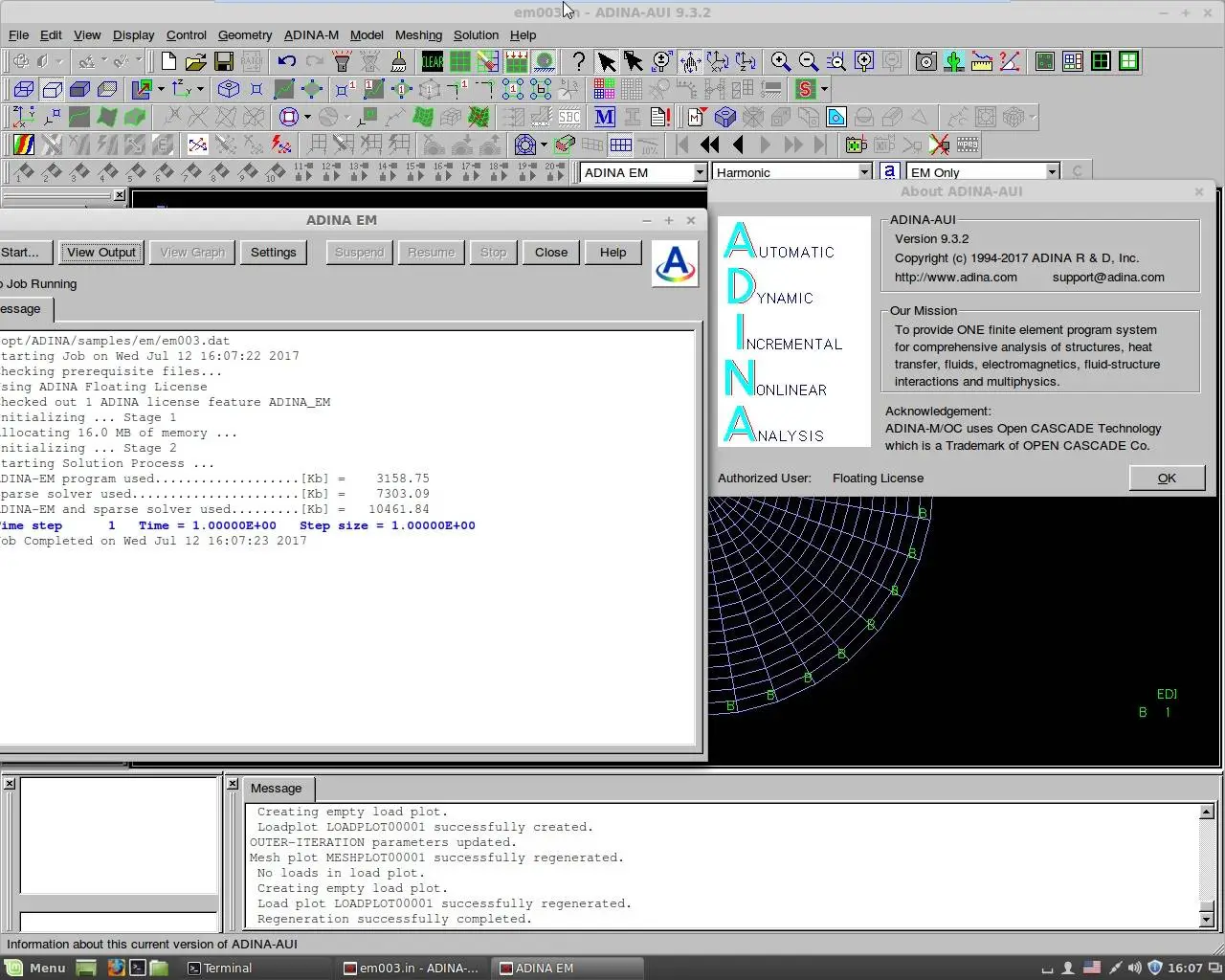Switch to em003.in - ADINA taskbar entry
Screen dimensions: 1225x980
[412, 968]
